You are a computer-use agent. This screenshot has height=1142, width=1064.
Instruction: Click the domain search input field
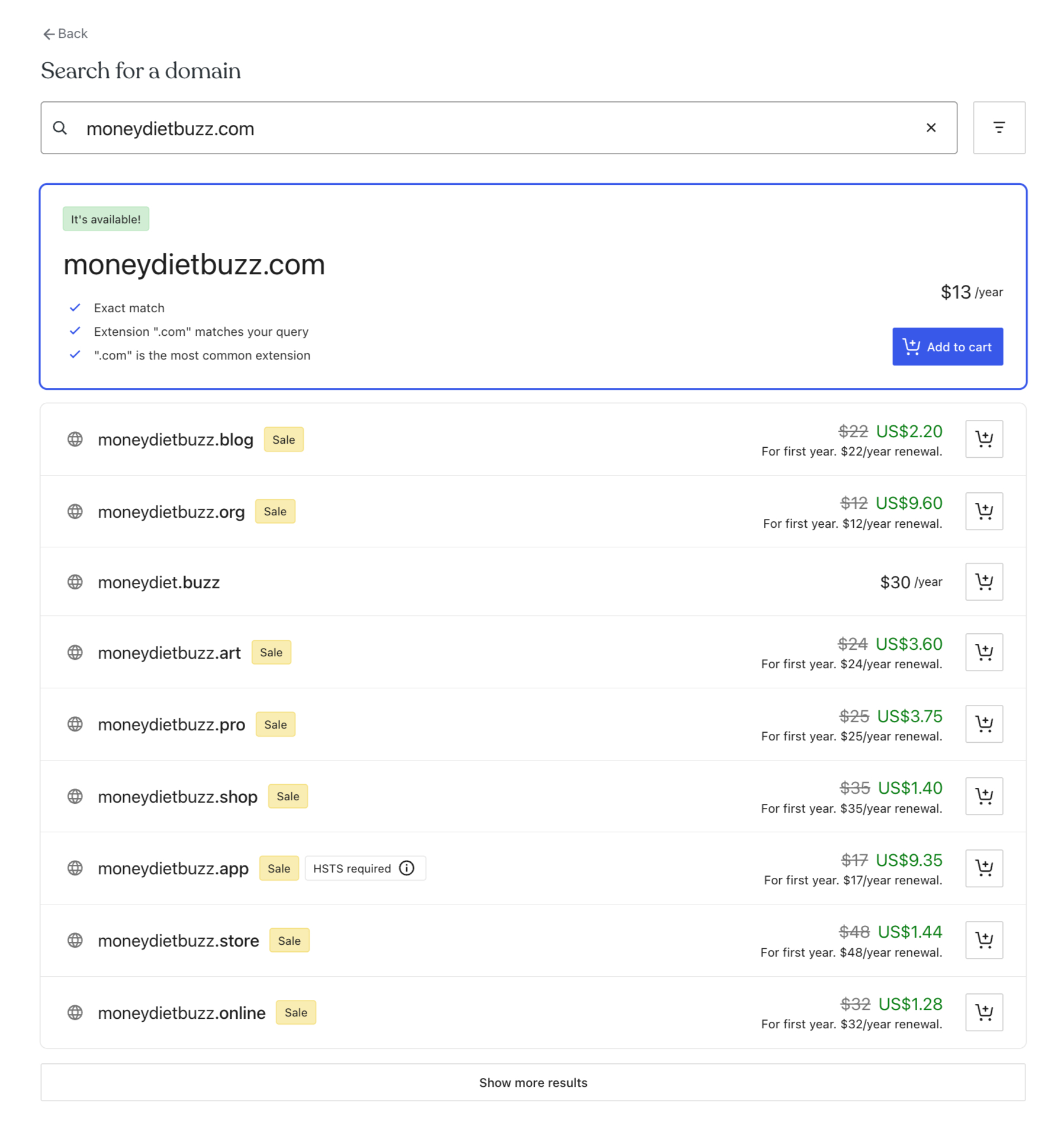pyautogui.click(x=498, y=128)
